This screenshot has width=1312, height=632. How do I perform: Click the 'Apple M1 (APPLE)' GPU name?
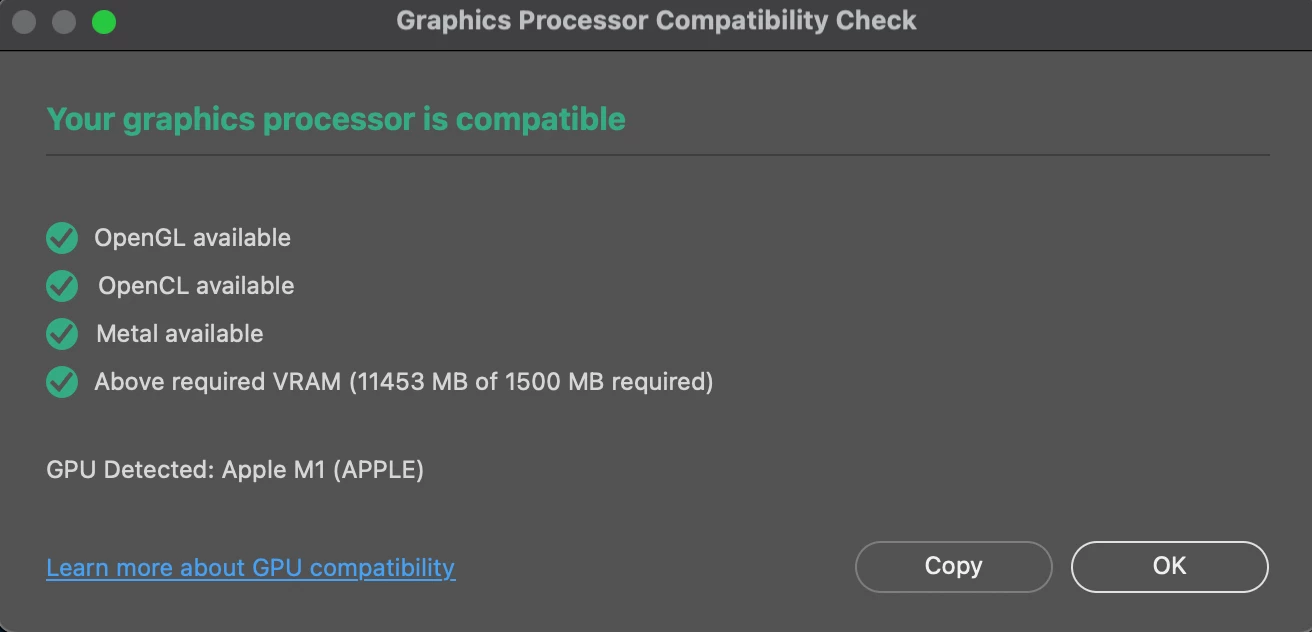pos(323,470)
